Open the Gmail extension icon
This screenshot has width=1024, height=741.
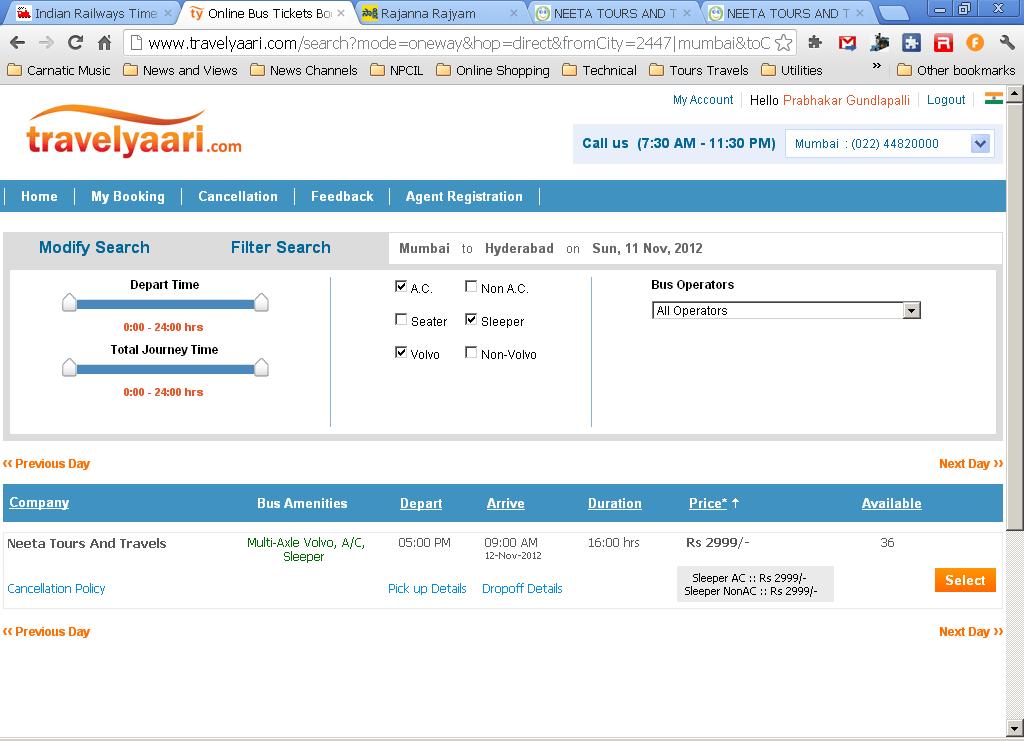tap(847, 43)
